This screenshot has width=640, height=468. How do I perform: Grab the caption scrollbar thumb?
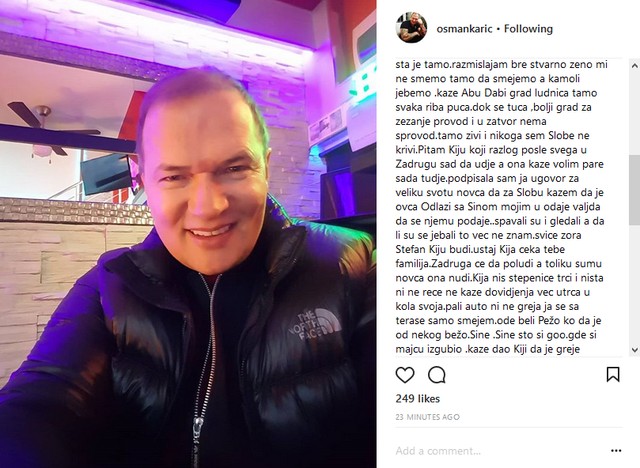click(635, 190)
